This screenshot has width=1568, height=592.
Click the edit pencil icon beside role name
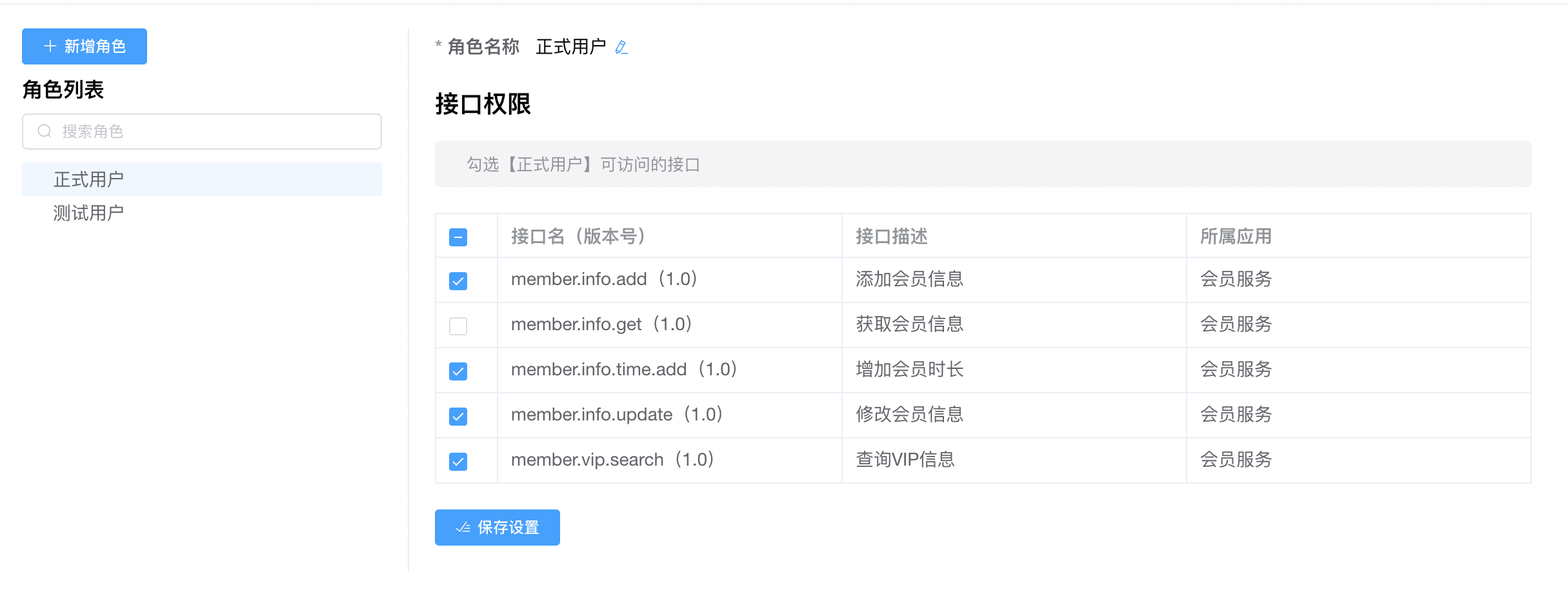pos(621,47)
